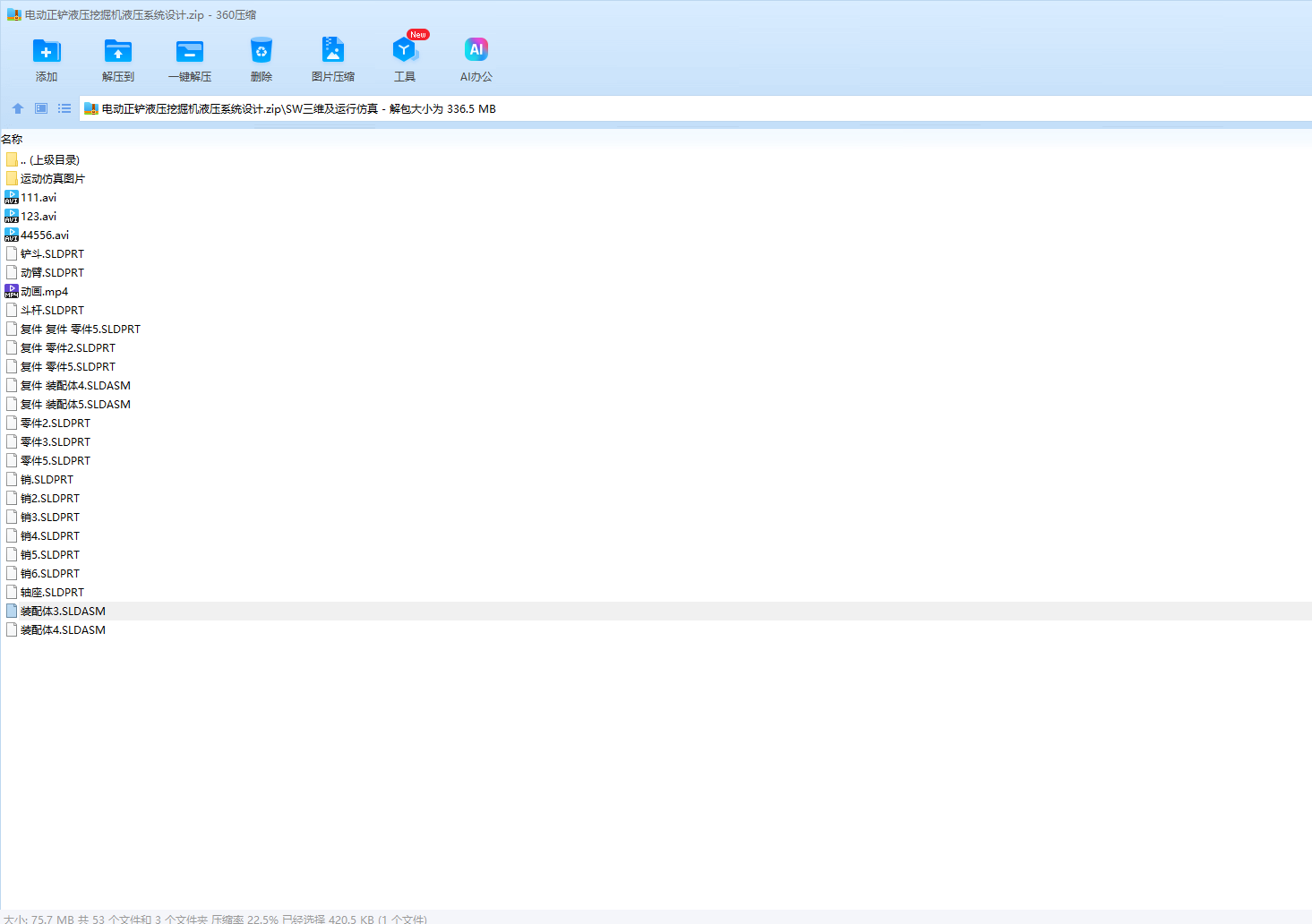Screen dimensions: 1312x924
Task: Click the mp4 icon of 动画.mp4
Action: click(12, 291)
